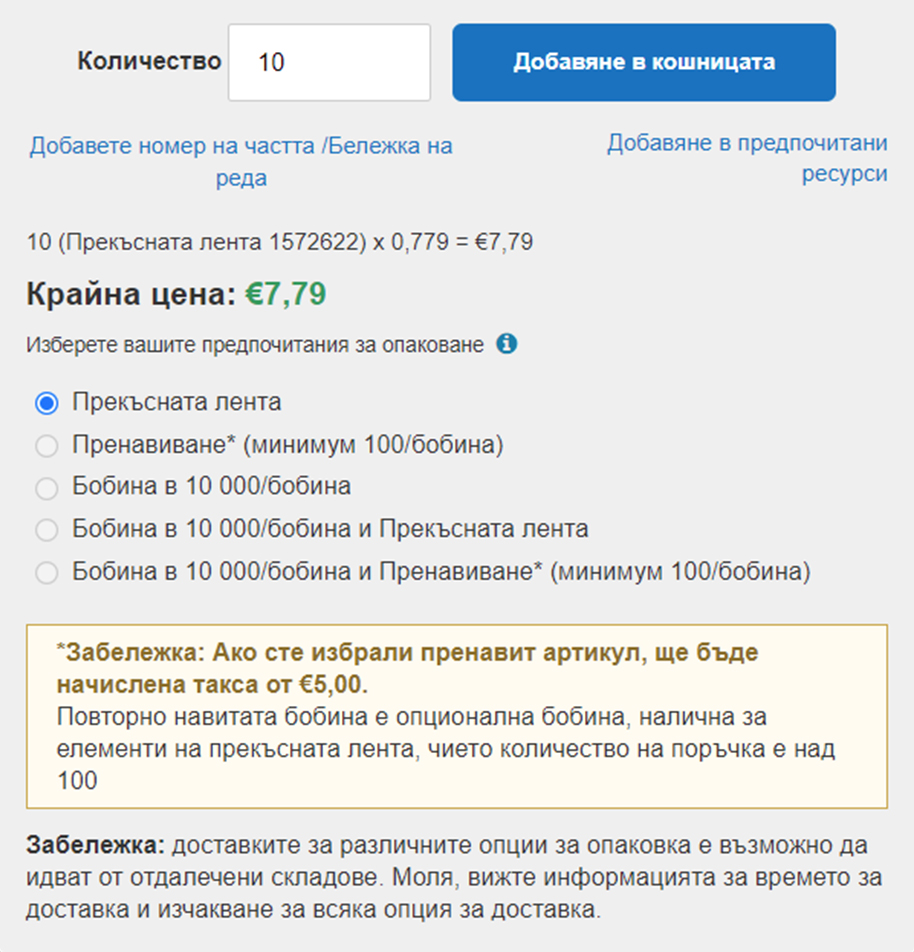The height and width of the screenshot is (952, 914).
Task: Click 'Изберете вашите предпочитания за опаковане' text
Action: (255, 345)
